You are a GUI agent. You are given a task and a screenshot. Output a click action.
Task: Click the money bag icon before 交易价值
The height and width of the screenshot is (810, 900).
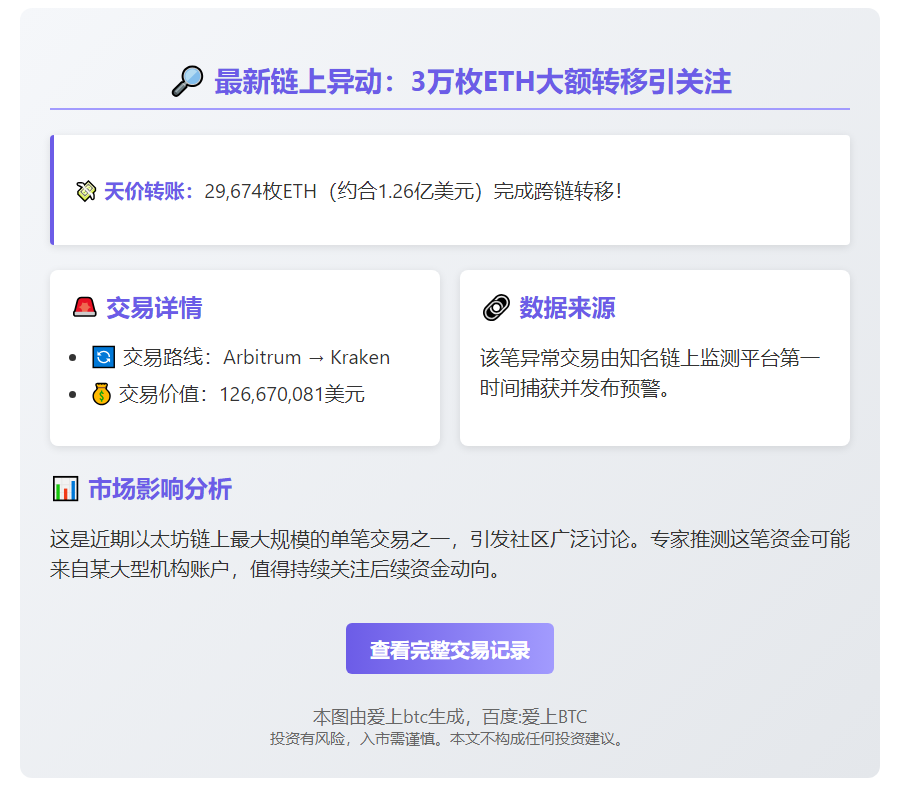pyautogui.click(x=103, y=394)
